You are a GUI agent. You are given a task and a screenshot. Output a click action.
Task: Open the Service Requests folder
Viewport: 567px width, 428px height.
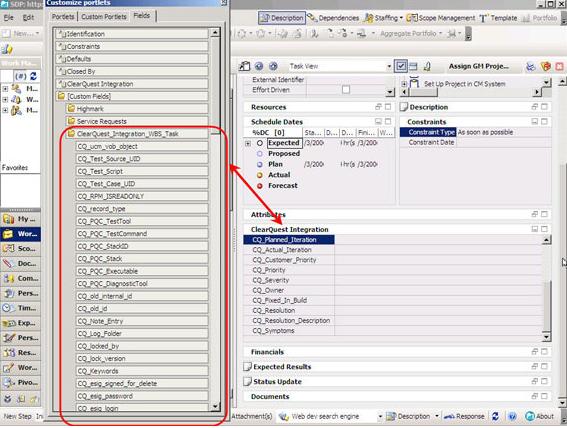click(137, 121)
